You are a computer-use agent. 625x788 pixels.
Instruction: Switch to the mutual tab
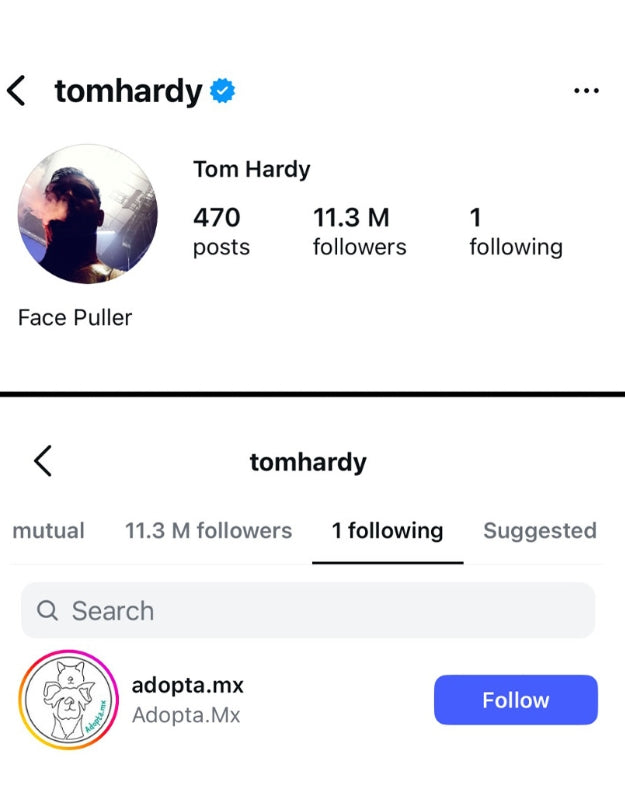point(48,531)
